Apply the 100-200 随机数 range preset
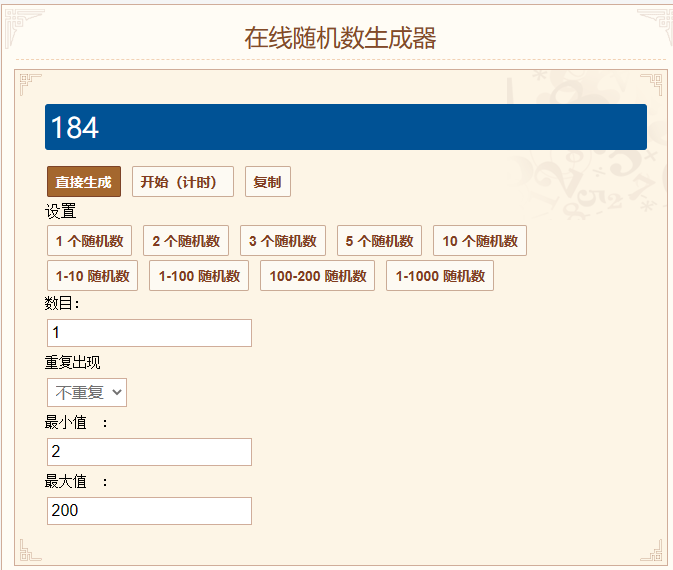This screenshot has height=570, width=673. (318, 276)
